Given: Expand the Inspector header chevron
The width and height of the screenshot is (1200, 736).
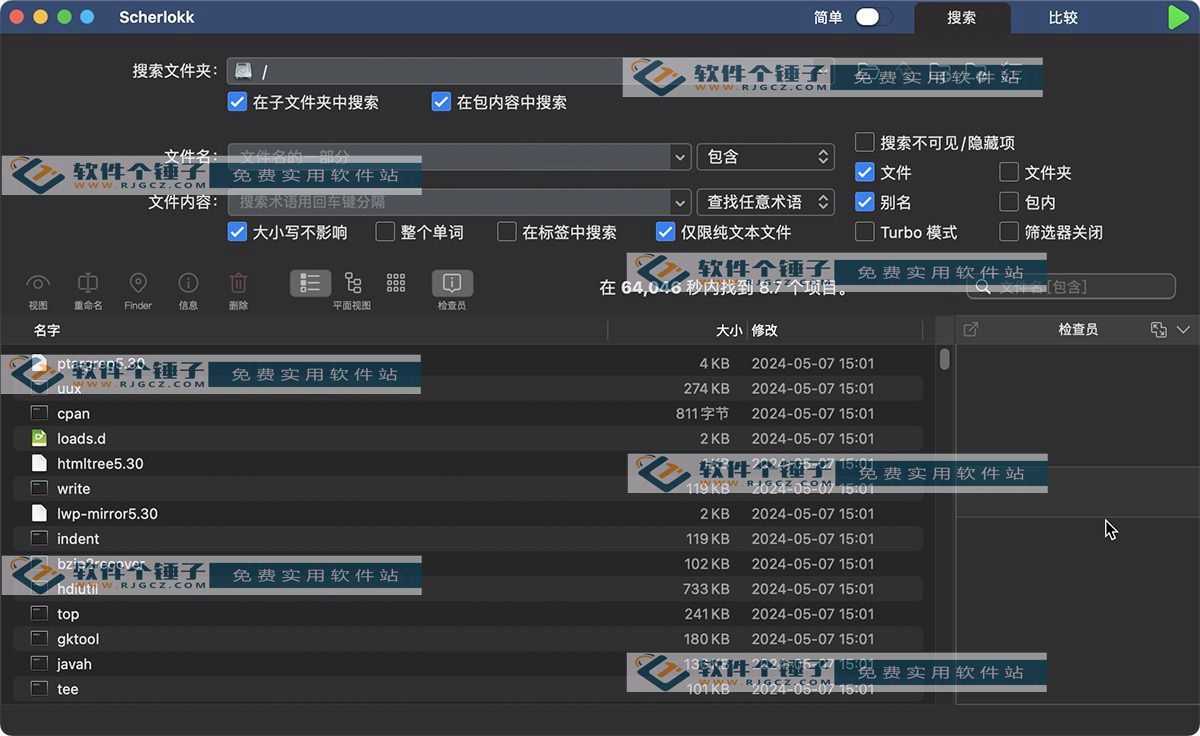Looking at the screenshot, I should pos(1184,329).
